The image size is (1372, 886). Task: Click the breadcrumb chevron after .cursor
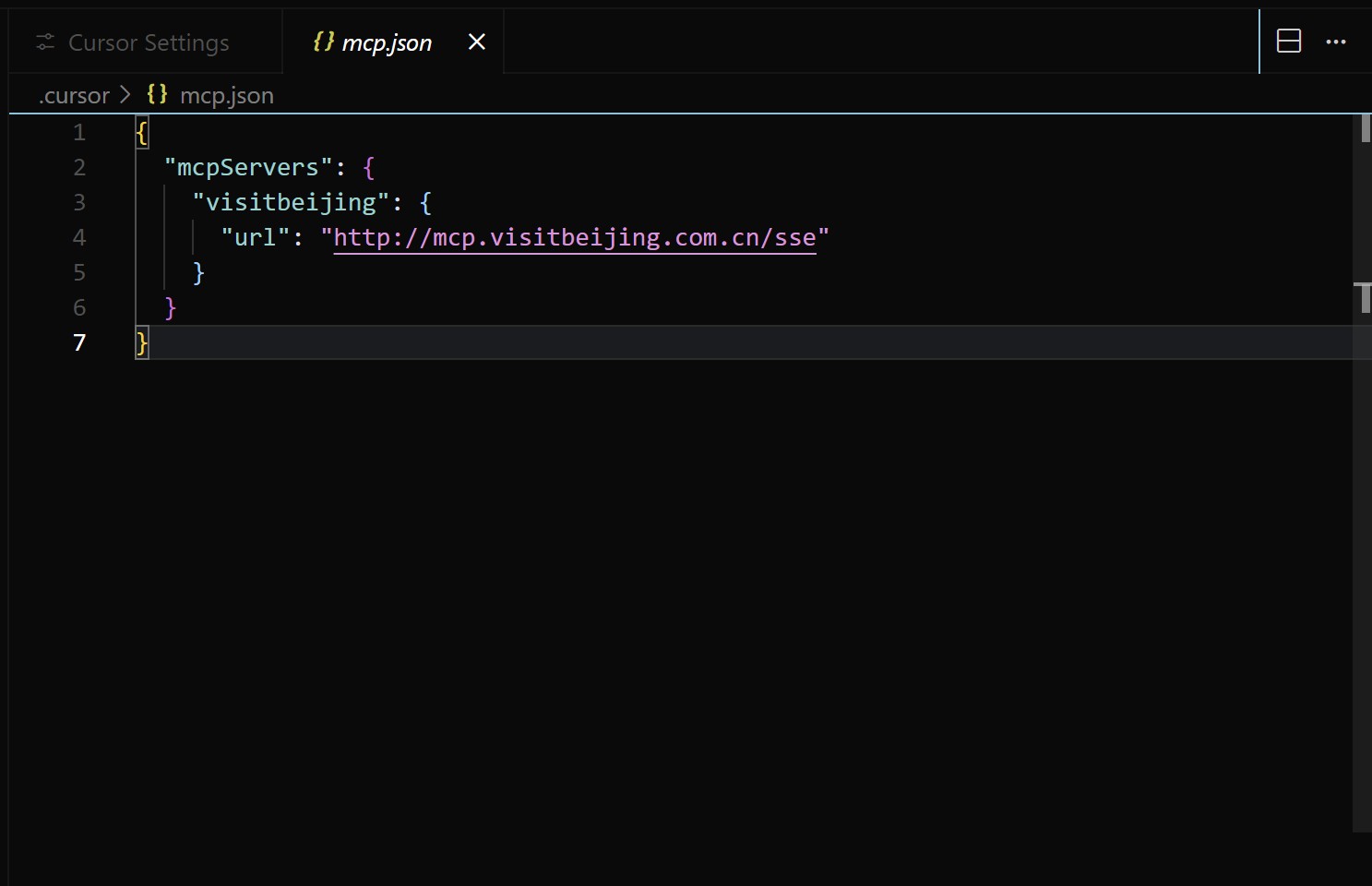point(125,95)
